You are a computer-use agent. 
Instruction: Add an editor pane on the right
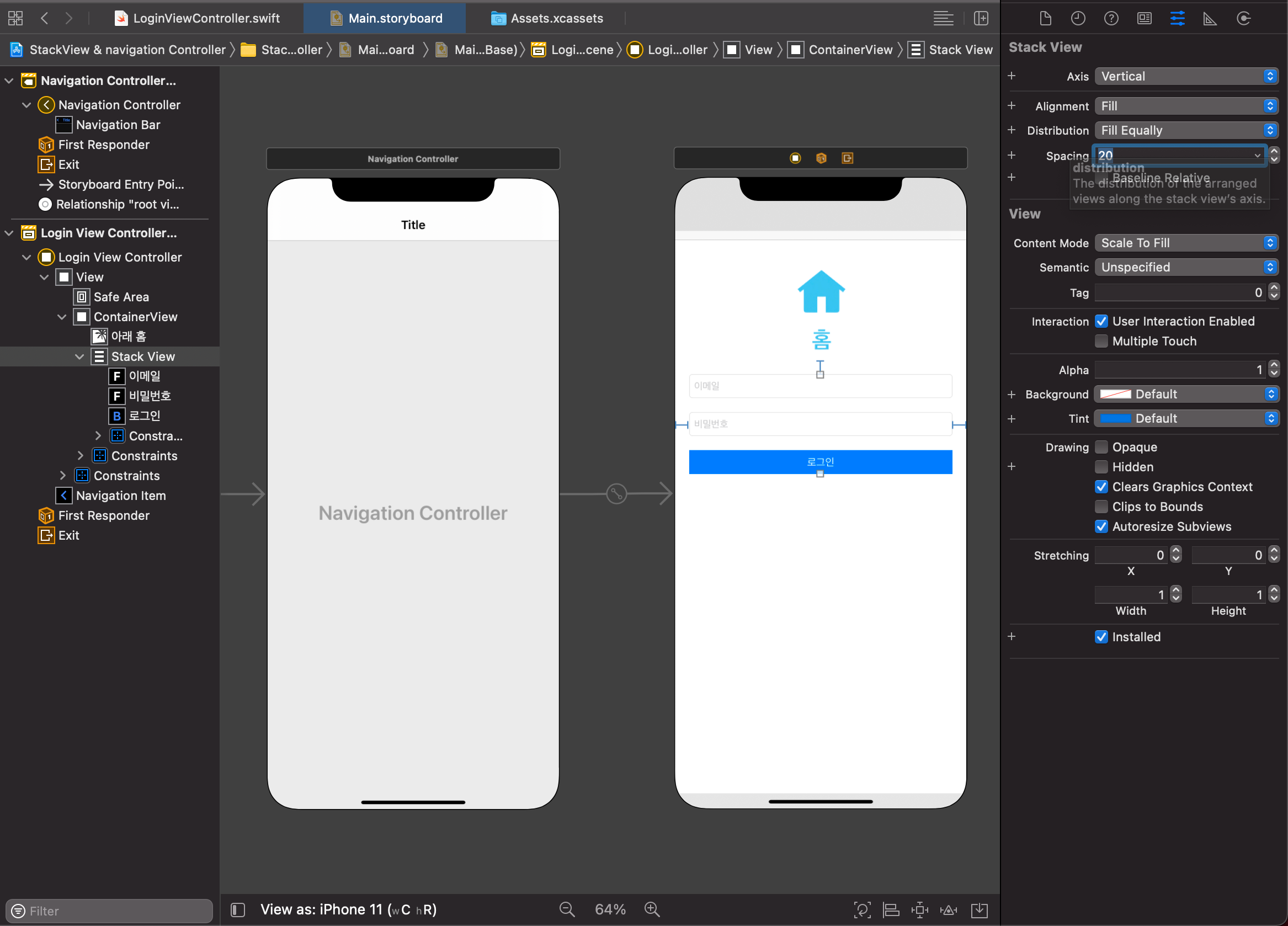click(x=981, y=18)
